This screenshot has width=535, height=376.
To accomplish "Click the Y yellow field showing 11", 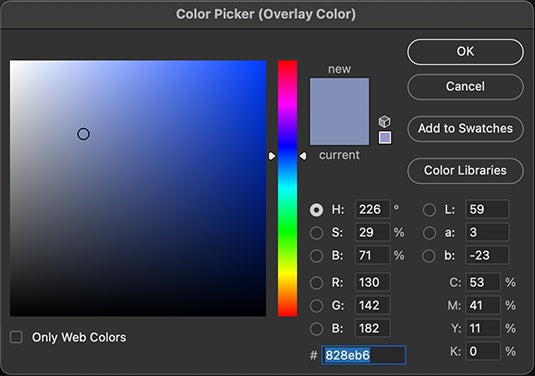I will click(x=483, y=328).
